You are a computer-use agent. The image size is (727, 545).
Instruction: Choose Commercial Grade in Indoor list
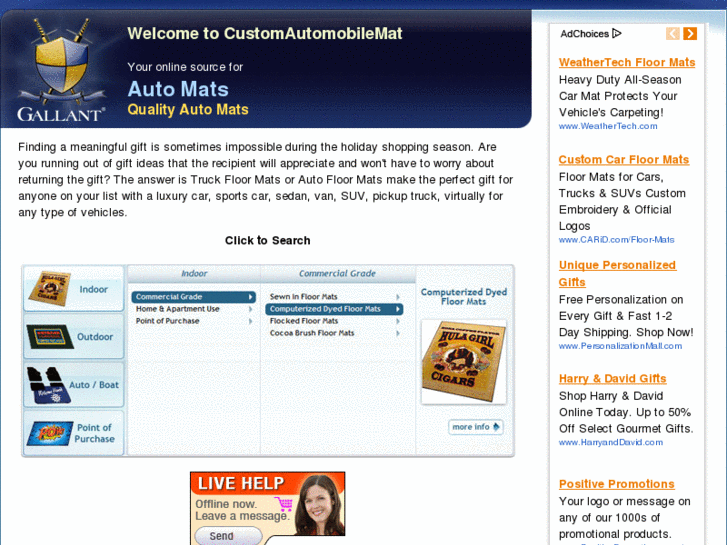click(193, 297)
